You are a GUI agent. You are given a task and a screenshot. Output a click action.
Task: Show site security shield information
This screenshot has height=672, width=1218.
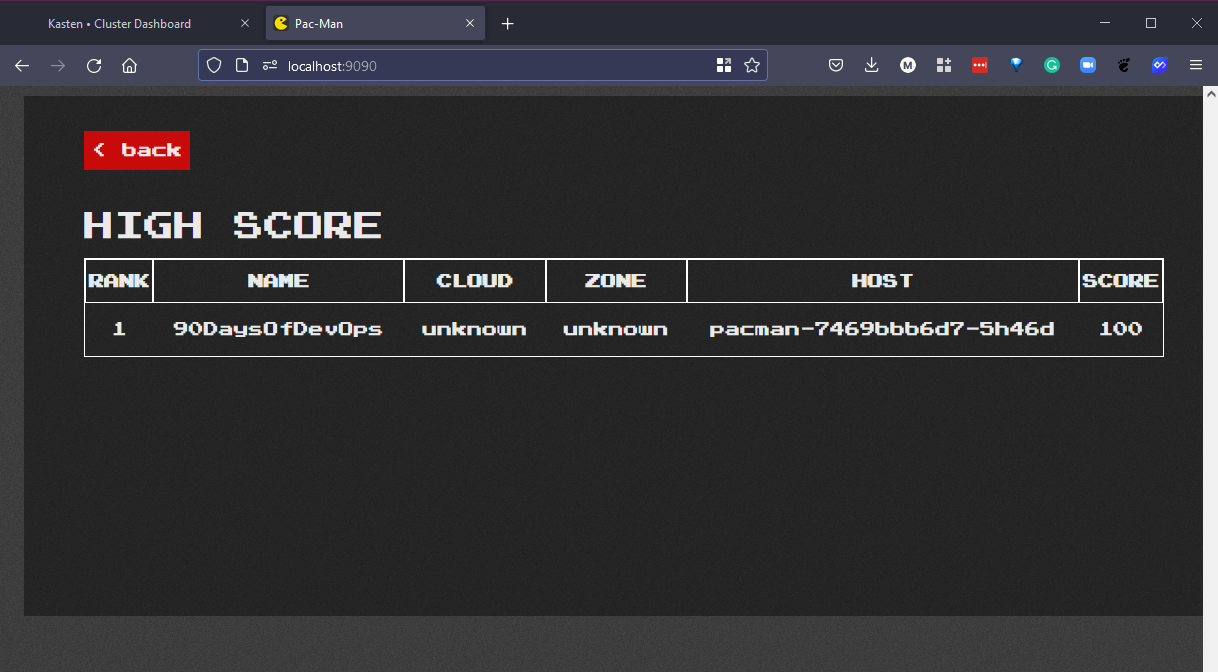tap(213, 66)
